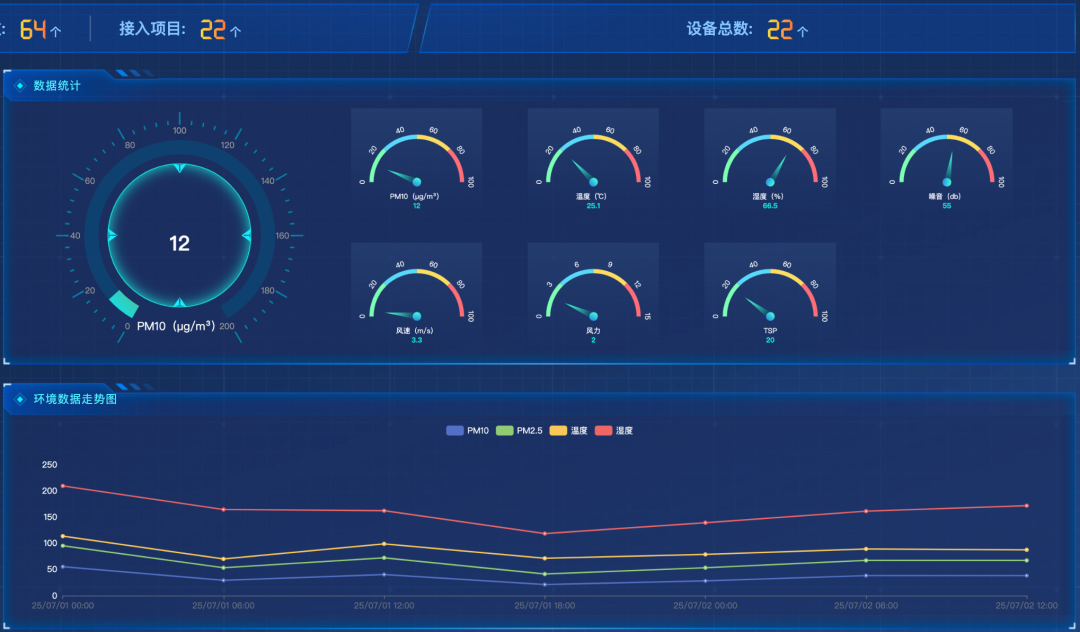Viewport: 1080px width, 632px height.
Task: Select the 数据统计 panel title
Action: [57, 85]
